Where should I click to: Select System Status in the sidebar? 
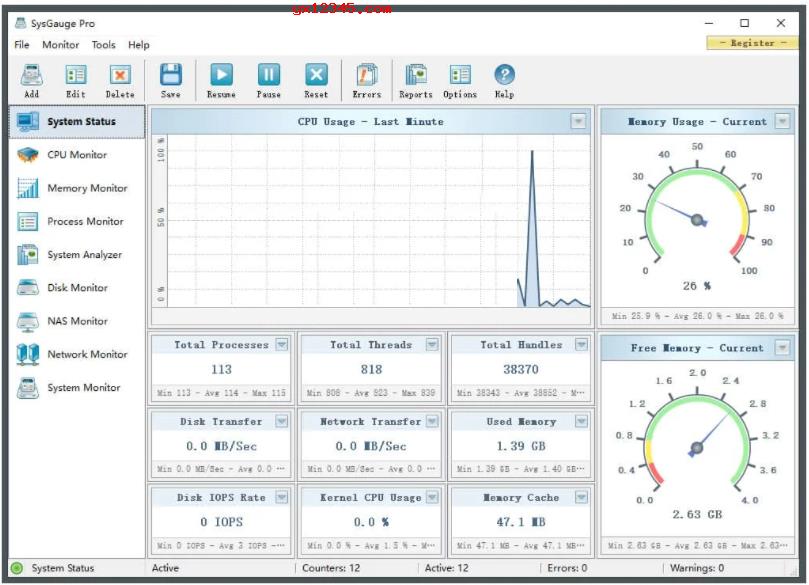[77, 122]
